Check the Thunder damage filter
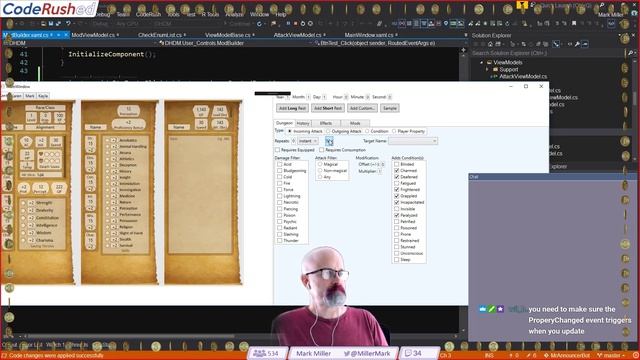This screenshot has height=360, width=640. tap(280, 241)
